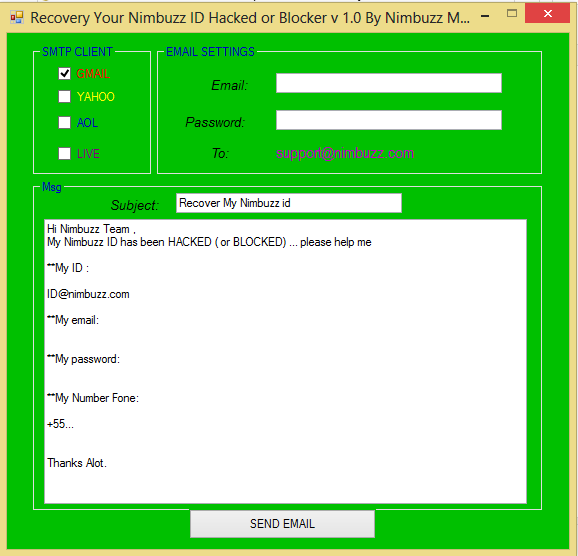Place cursor on 'ID@nimbuzz.com' line
Viewport: 578px width, 556px height.
point(88,294)
